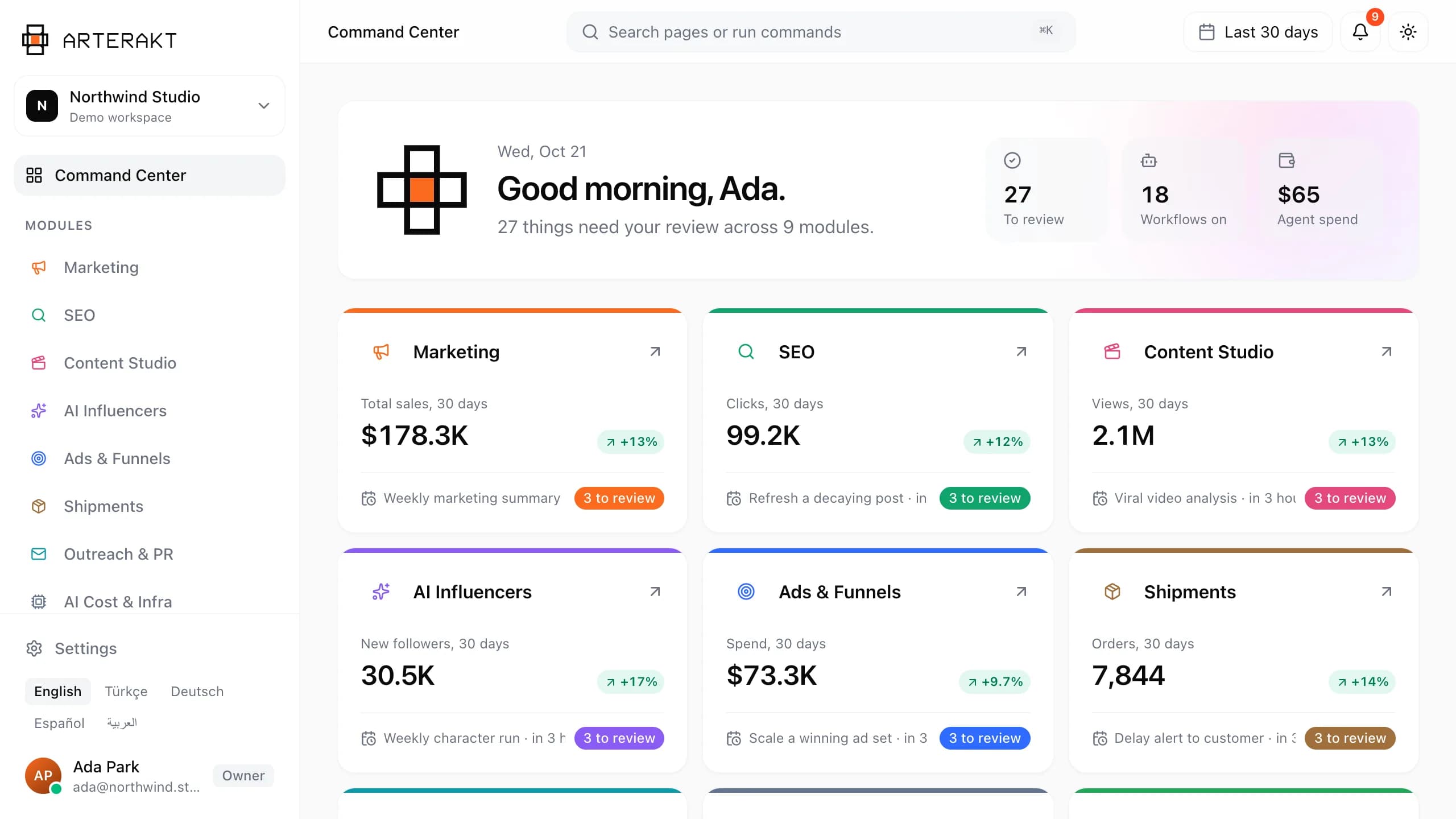1456x819 pixels.
Task: Click the $65 Agent spend stat tile
Action: click(x=1319, y=190)
